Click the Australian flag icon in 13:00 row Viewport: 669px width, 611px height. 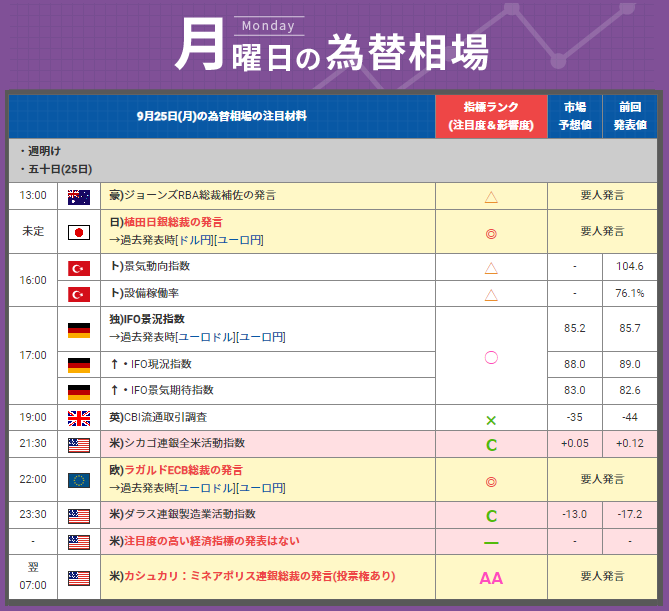(x=79, y=197)
